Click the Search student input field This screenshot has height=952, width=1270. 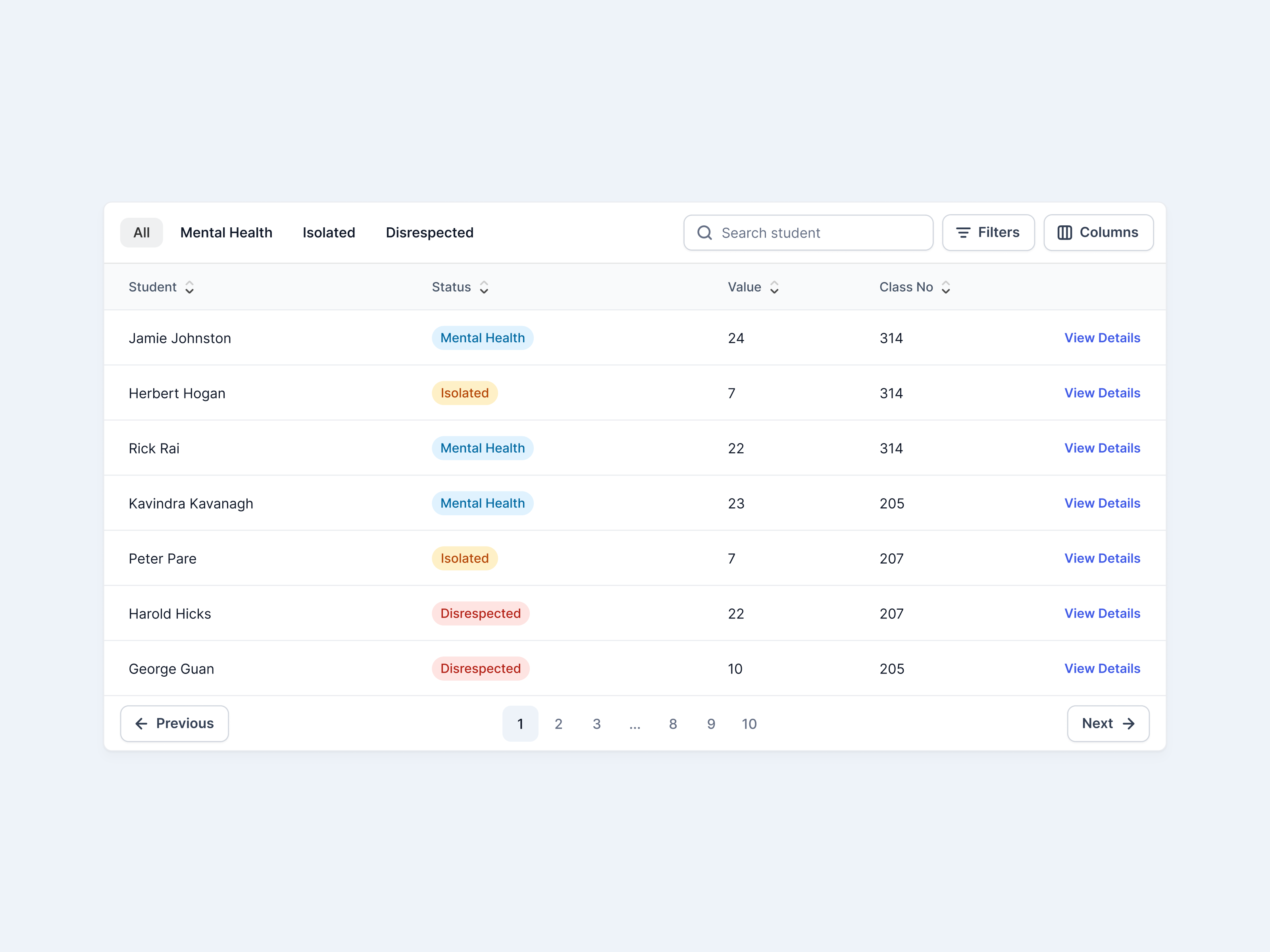pos(821,232)
